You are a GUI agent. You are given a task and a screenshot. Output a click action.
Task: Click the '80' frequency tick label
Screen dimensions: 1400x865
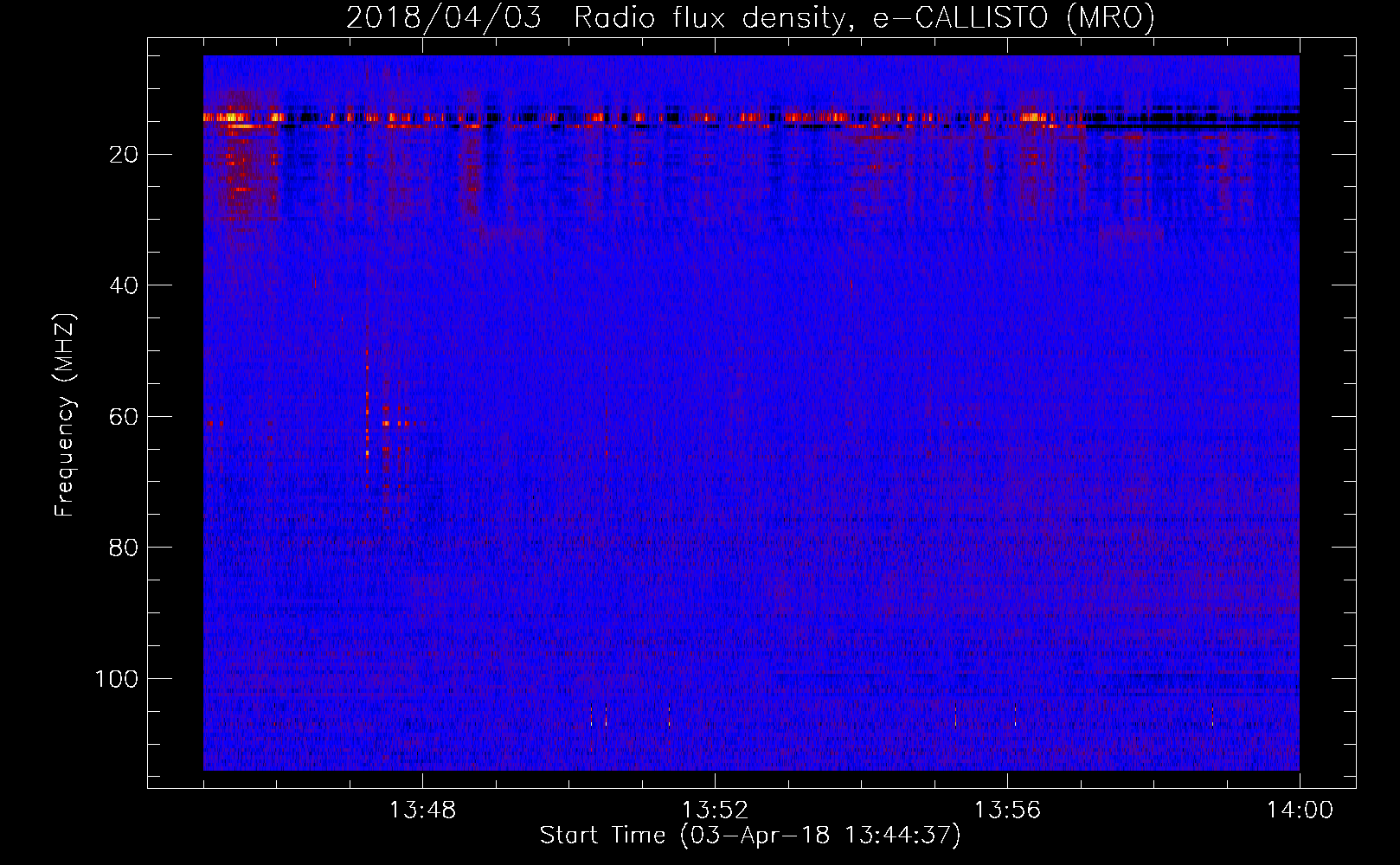point(125,548)
